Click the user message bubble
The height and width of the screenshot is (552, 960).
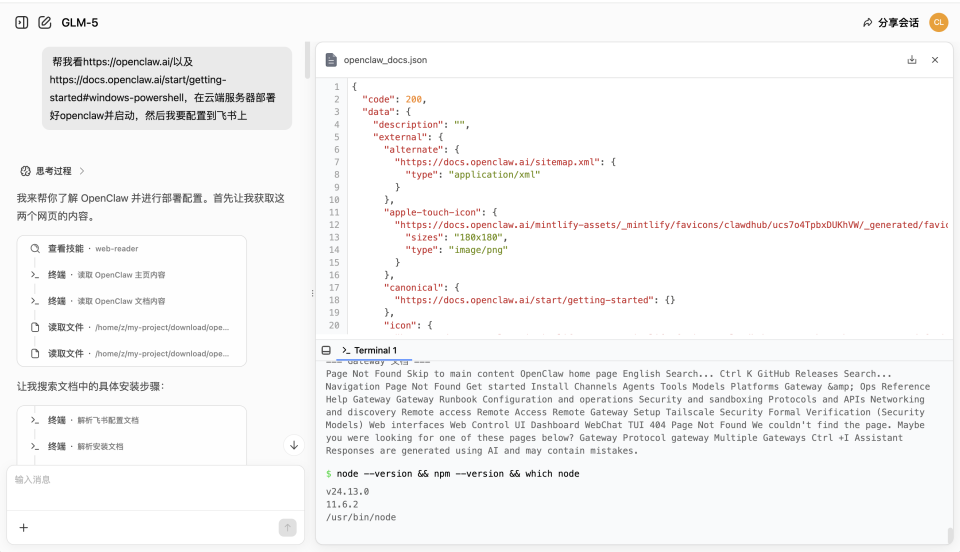click(x=167, y=88)
